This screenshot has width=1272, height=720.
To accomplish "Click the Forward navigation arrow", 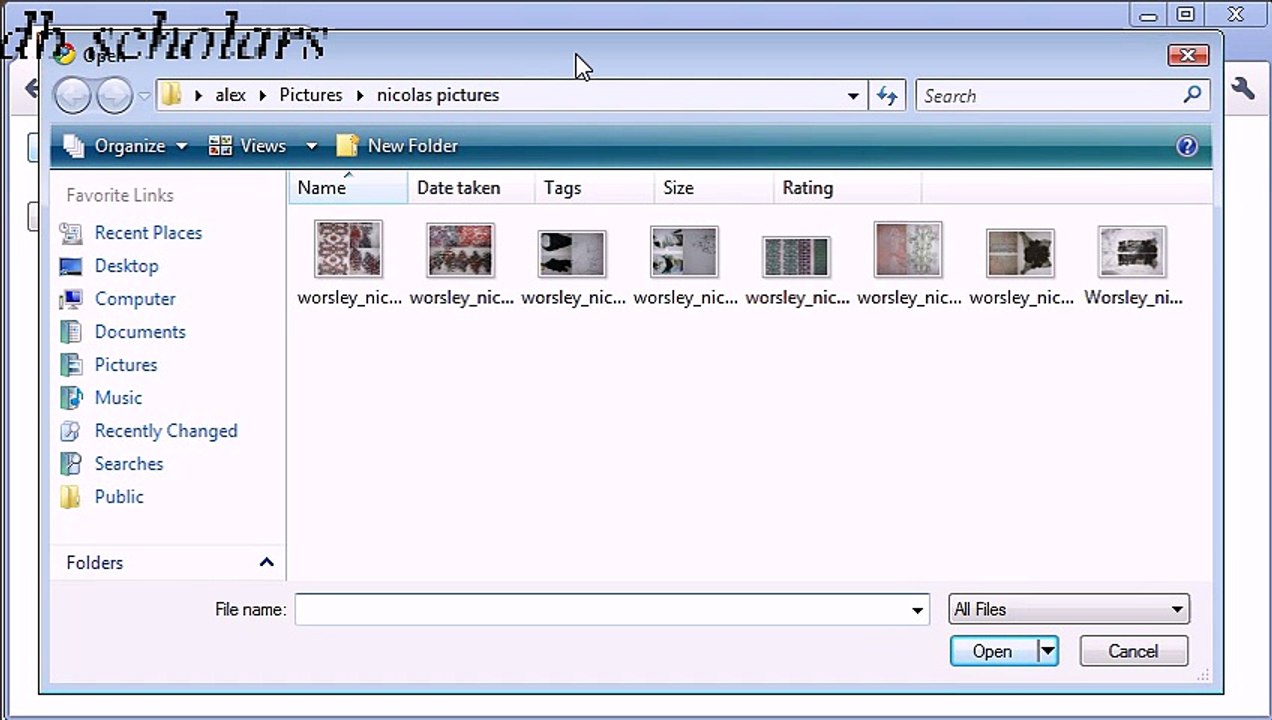I will [114, 95].
